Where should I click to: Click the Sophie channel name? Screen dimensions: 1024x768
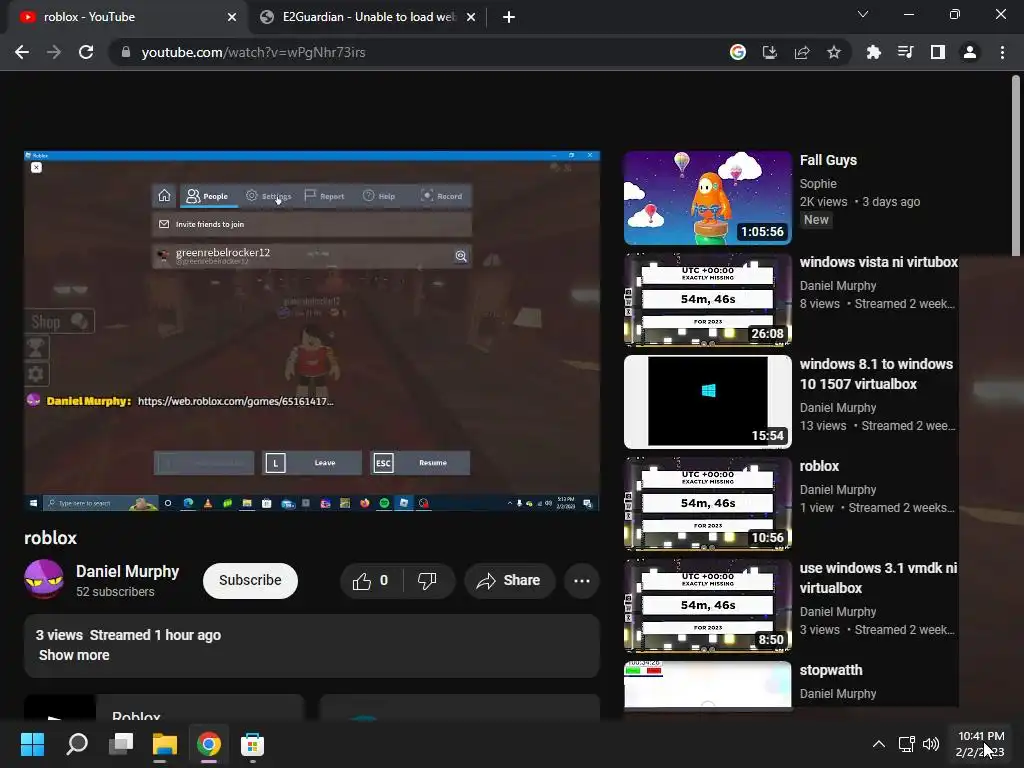pyautogui.click(x=818, y=184)
